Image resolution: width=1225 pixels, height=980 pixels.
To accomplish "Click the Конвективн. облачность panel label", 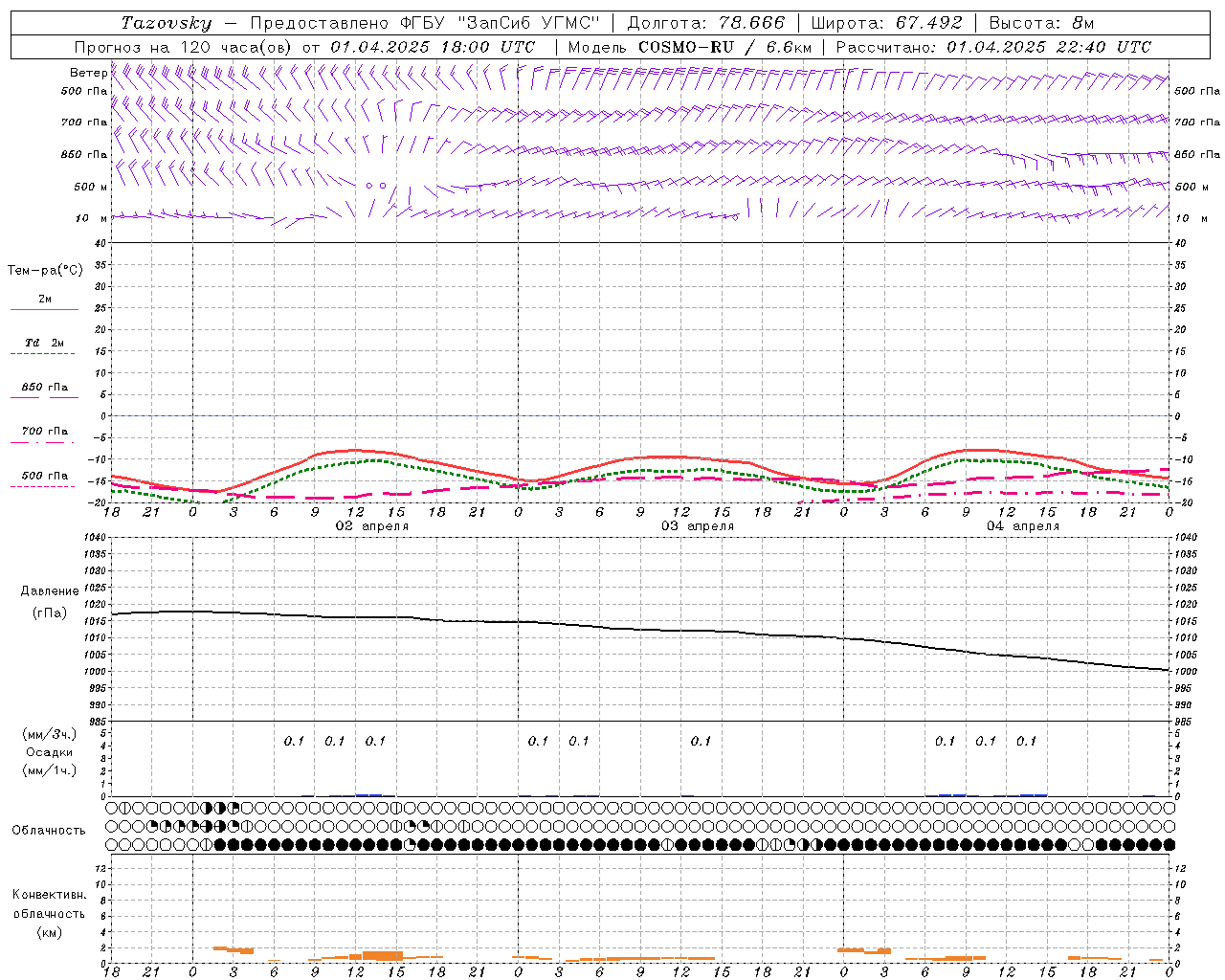I will pos(49,903).
